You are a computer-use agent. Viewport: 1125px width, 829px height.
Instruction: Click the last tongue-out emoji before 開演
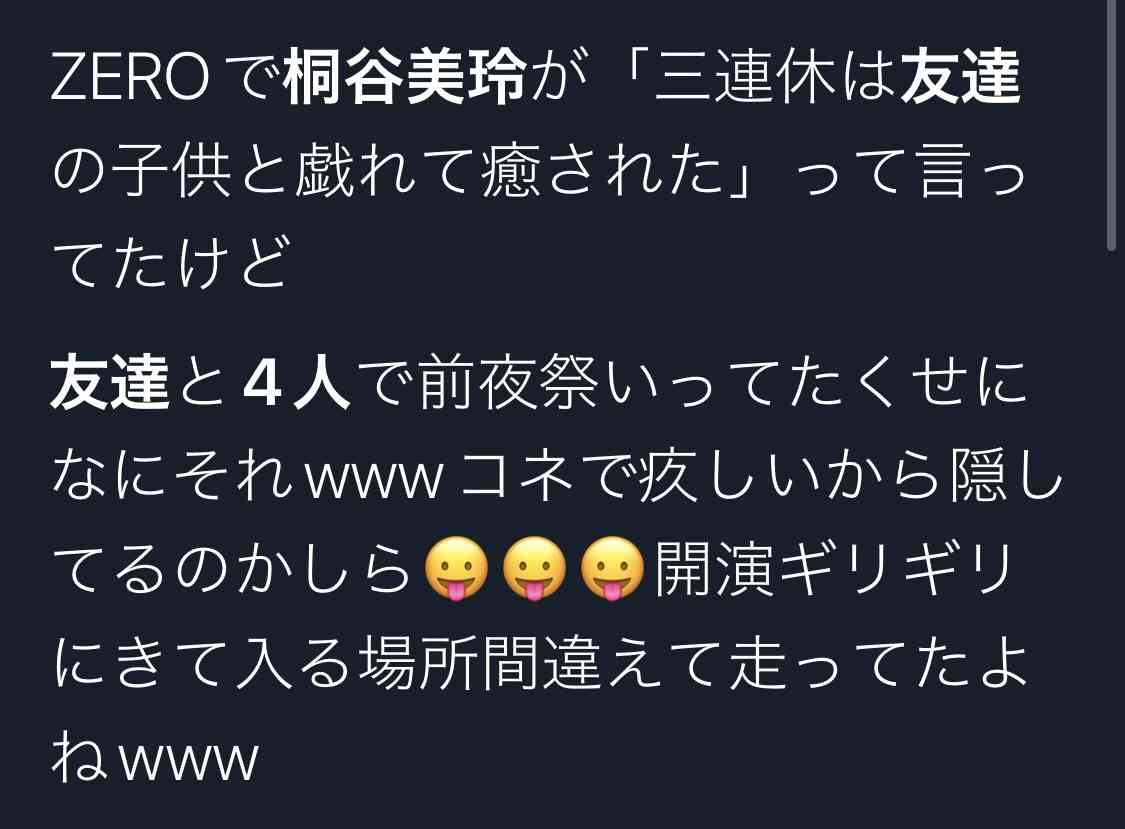coord(612,568)
